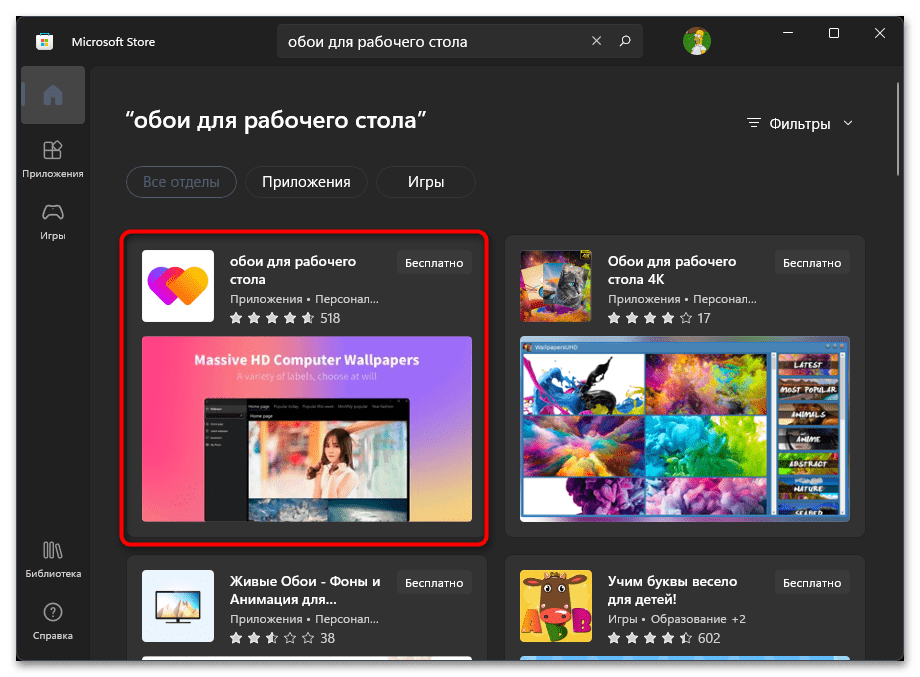Screen dimensions: 920x677
Task: Open the cat icon of Обои для рабочего стола 4K
Action: click(x=556, y=286)
